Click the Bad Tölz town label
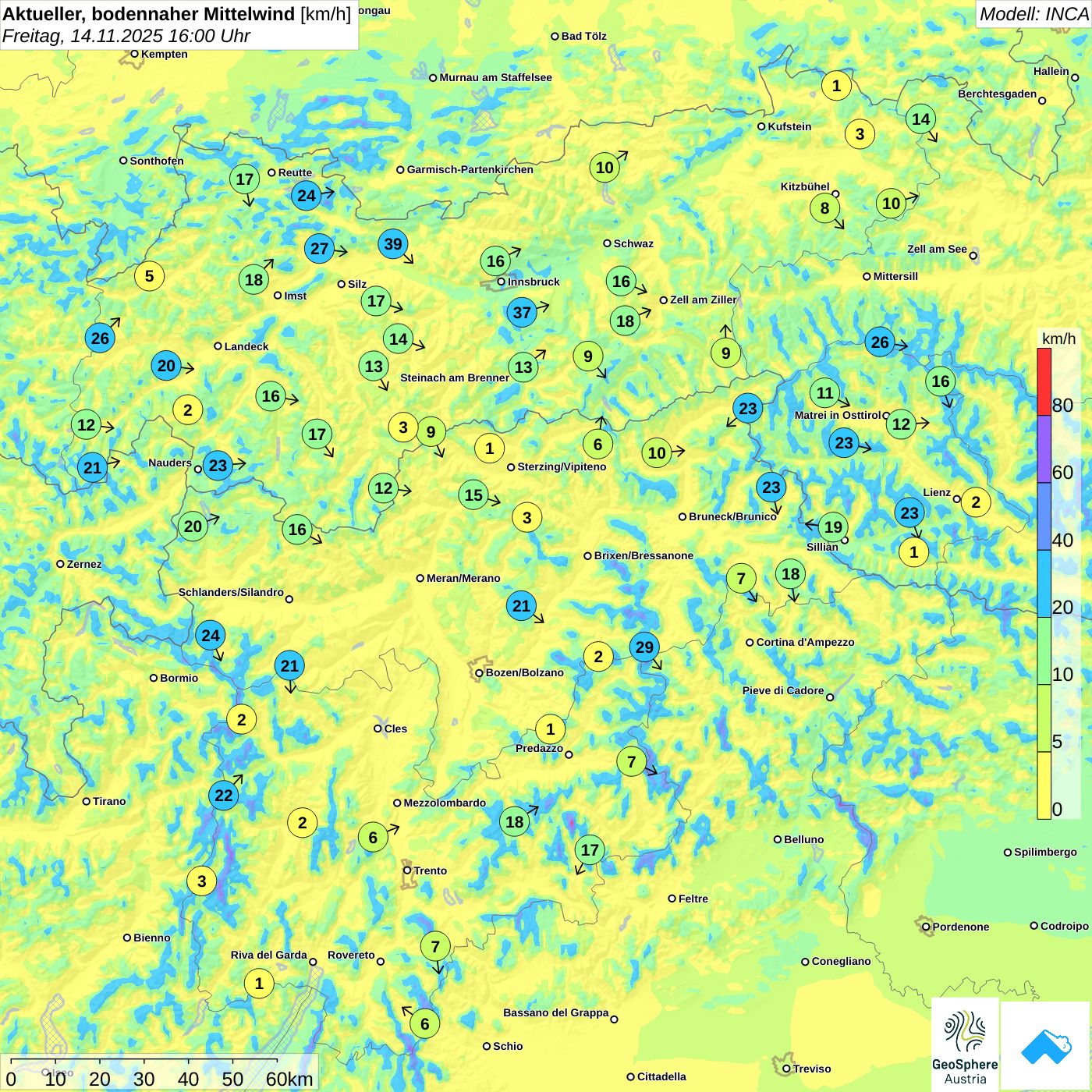The width and height of the screenshot is (1092, 1092). [x=583, y=36]
